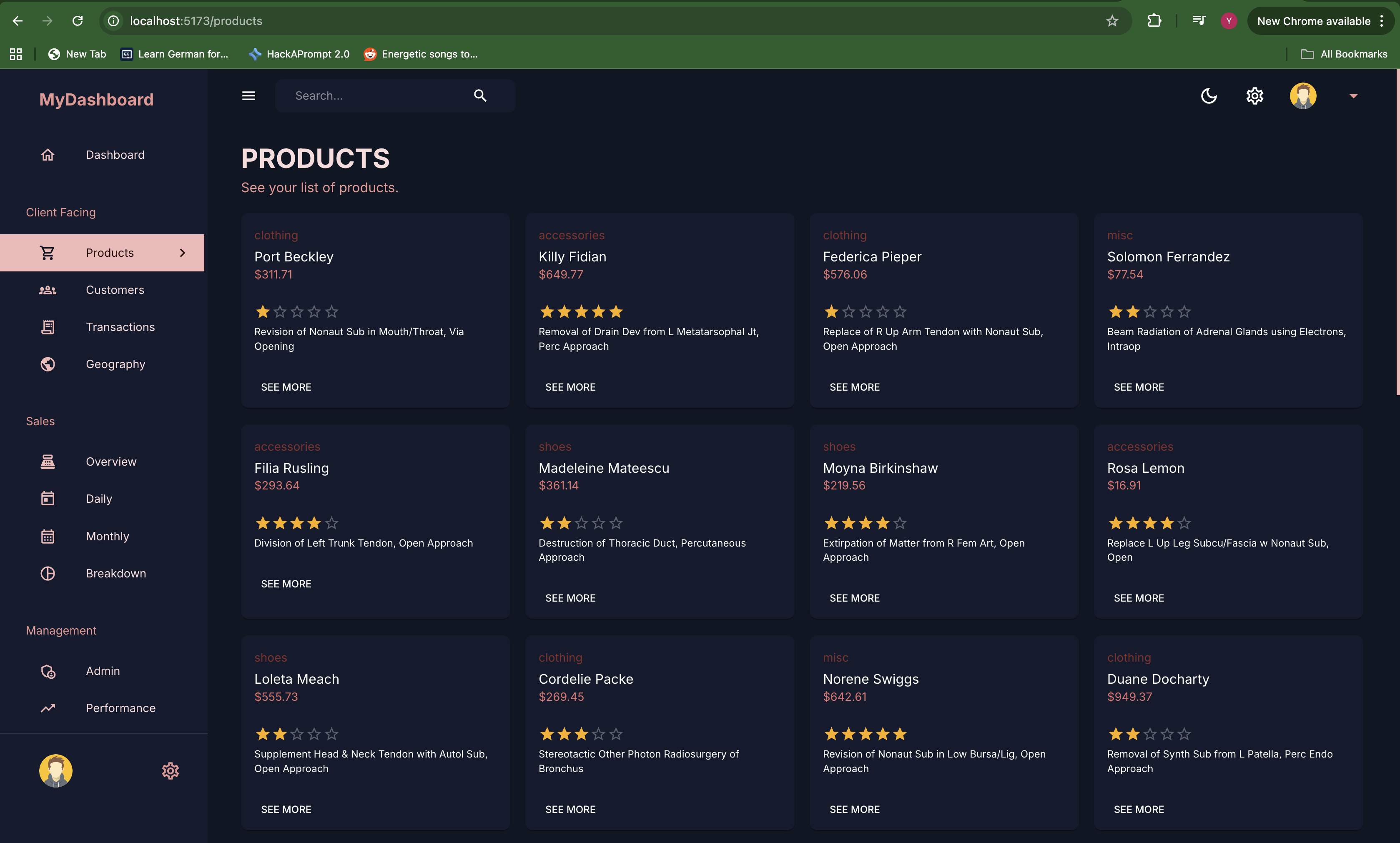Expand SEE MORE on Port Beckley card
This screenshot has width=1400, height=843.
click(x=286, y=387)
